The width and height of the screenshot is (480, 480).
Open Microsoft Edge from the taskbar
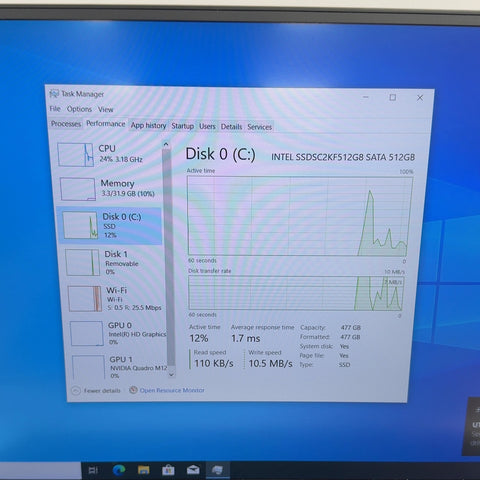click(x=119, y=470)
